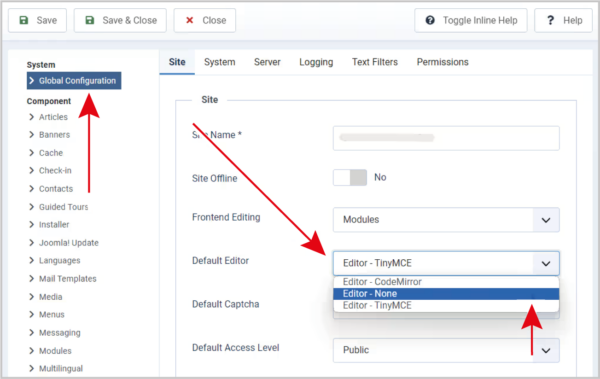
Task: Click the chevron icon beside Articles
Action: [x=31, y=117]
